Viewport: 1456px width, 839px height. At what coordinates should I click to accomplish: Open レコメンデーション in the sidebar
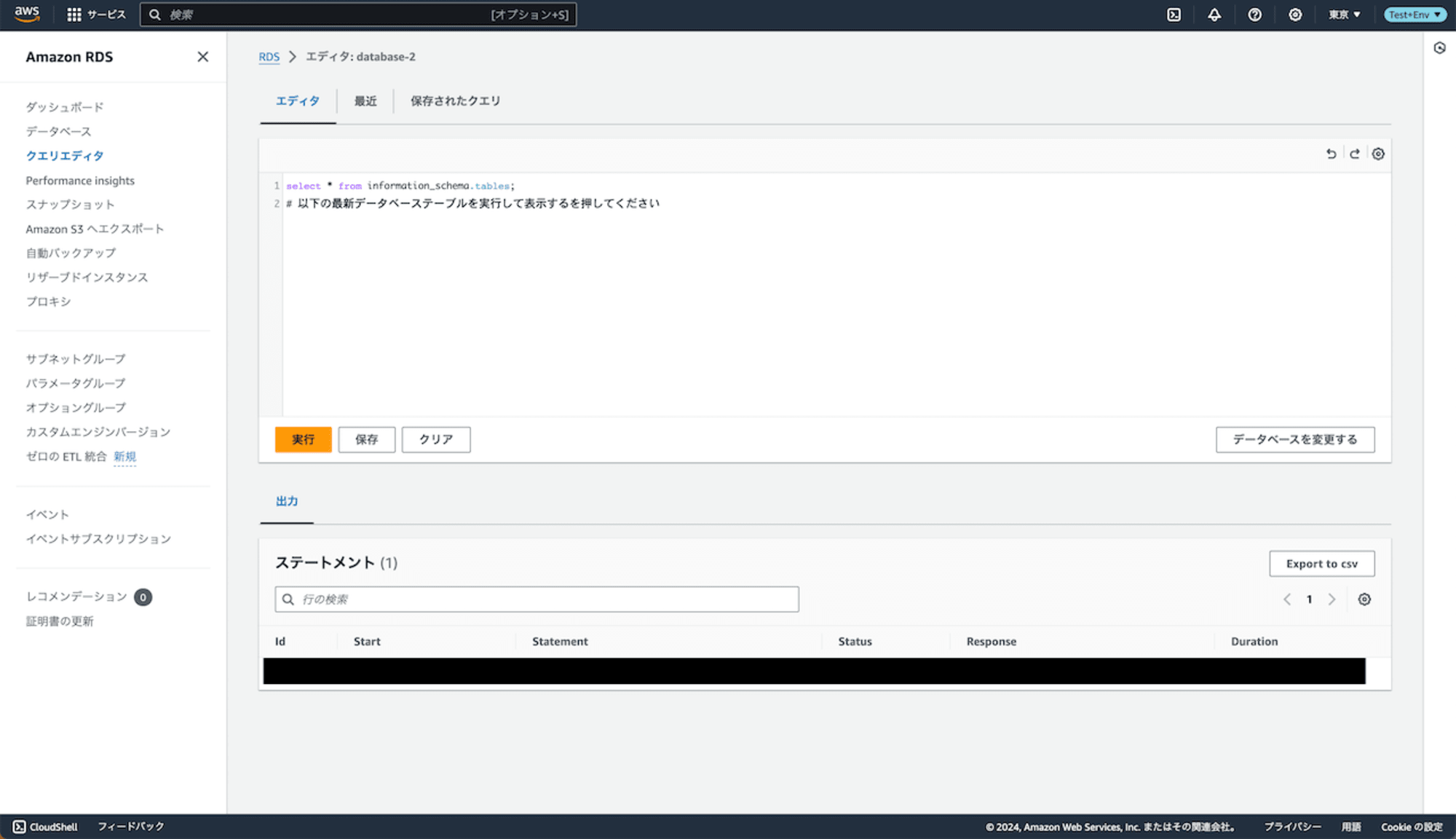[76, 597]
